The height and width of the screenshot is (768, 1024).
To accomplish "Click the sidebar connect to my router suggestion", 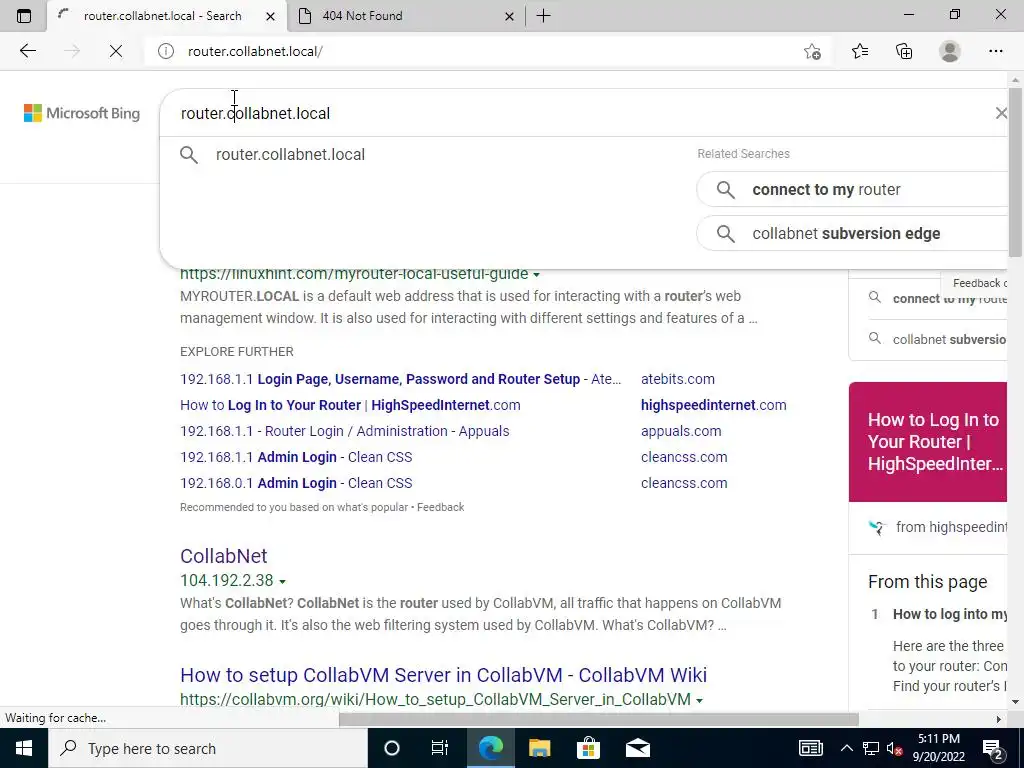I will pos(949,298).
